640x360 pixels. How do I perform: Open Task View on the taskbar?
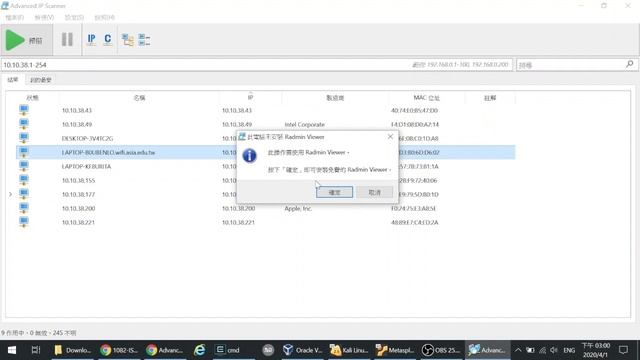click(36, 350)
